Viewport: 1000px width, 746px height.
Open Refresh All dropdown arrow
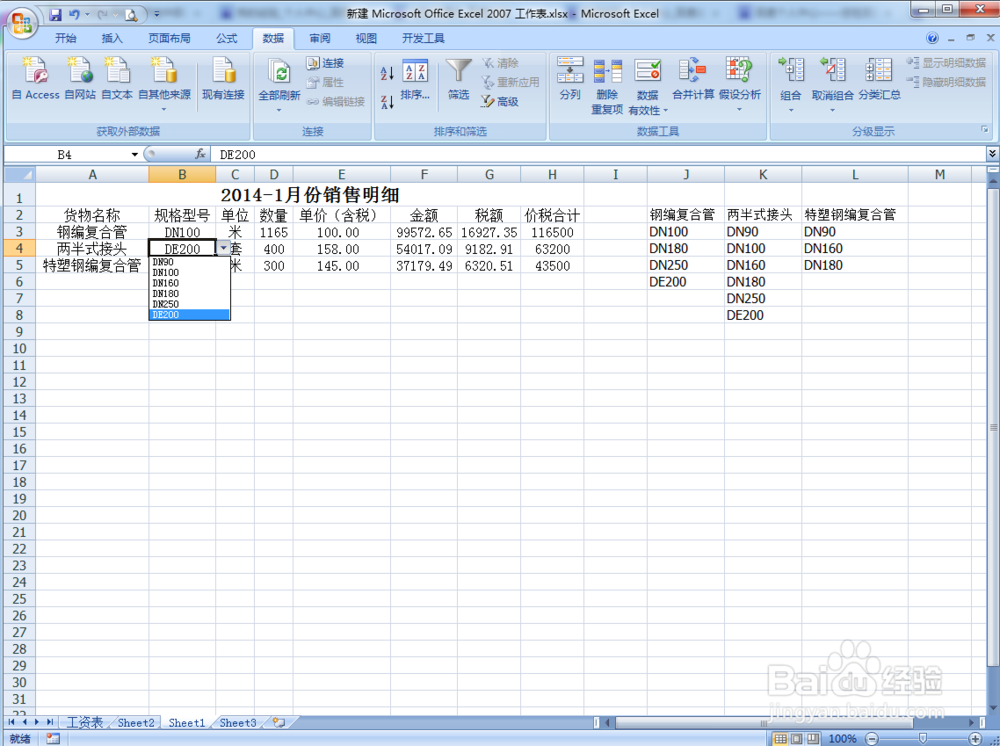[x=279, y=110]
